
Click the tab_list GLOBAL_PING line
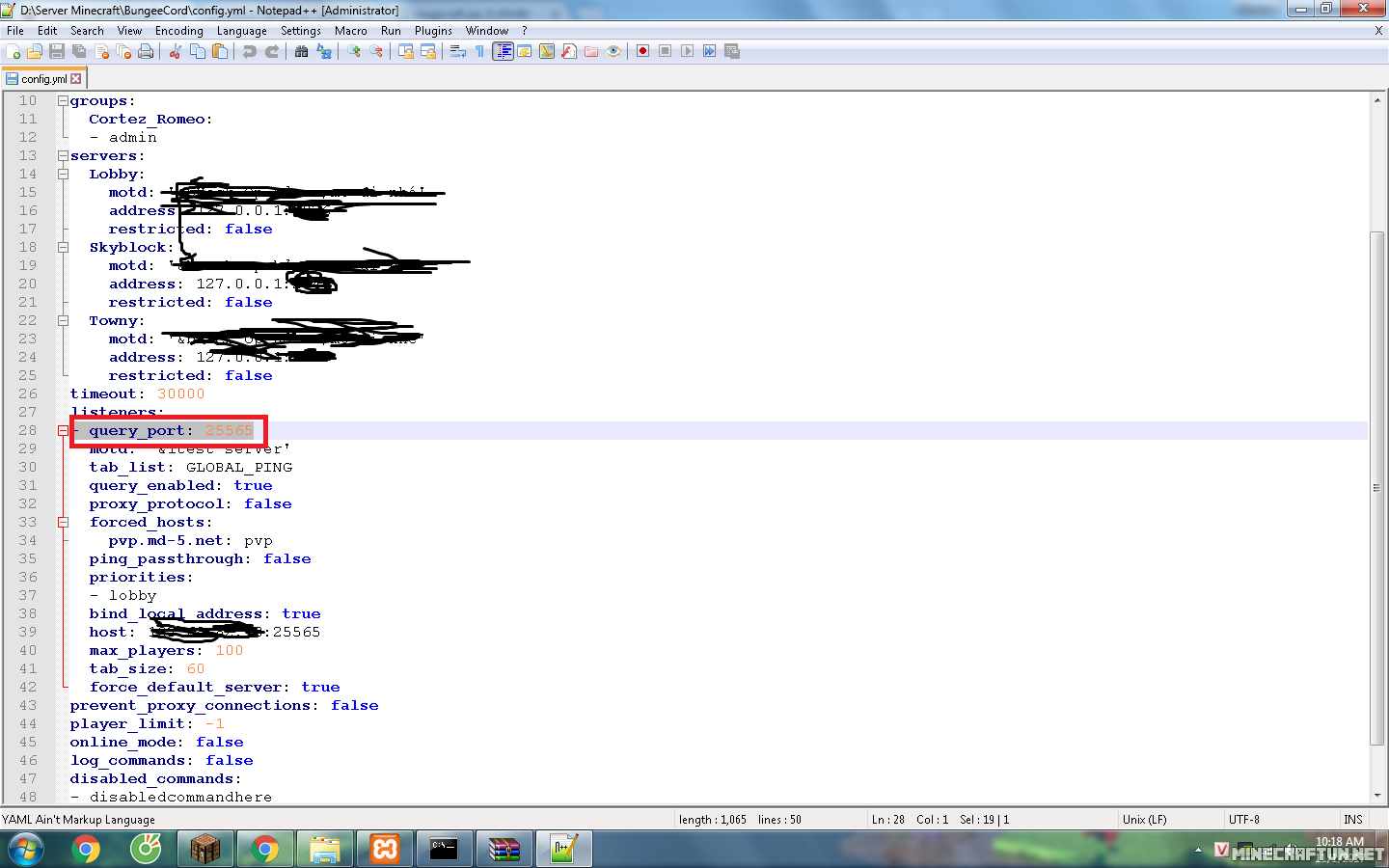[x=191, y=468]
